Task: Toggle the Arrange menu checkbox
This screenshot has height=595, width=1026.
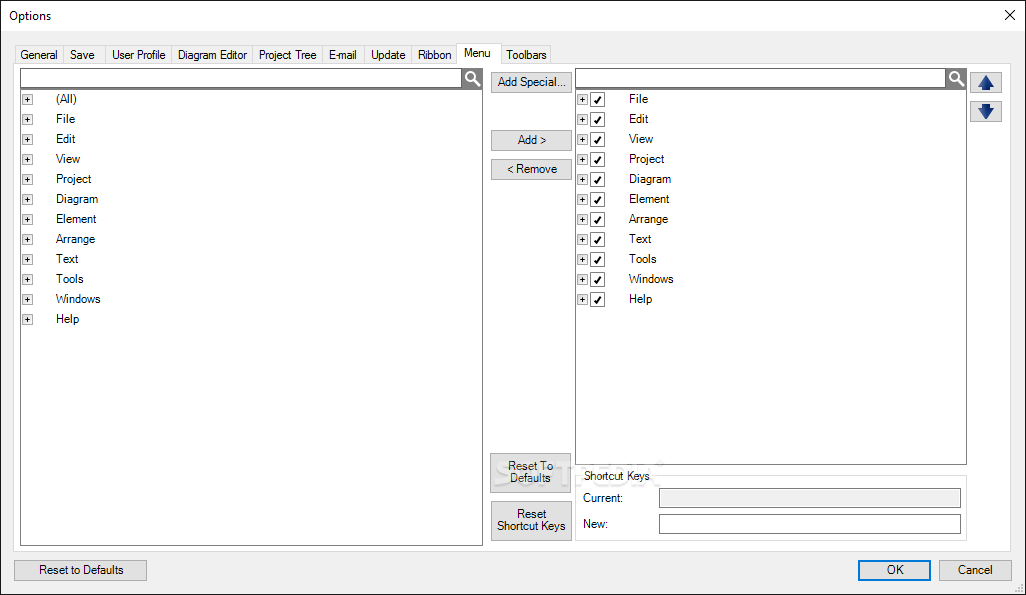Action: 597,219
